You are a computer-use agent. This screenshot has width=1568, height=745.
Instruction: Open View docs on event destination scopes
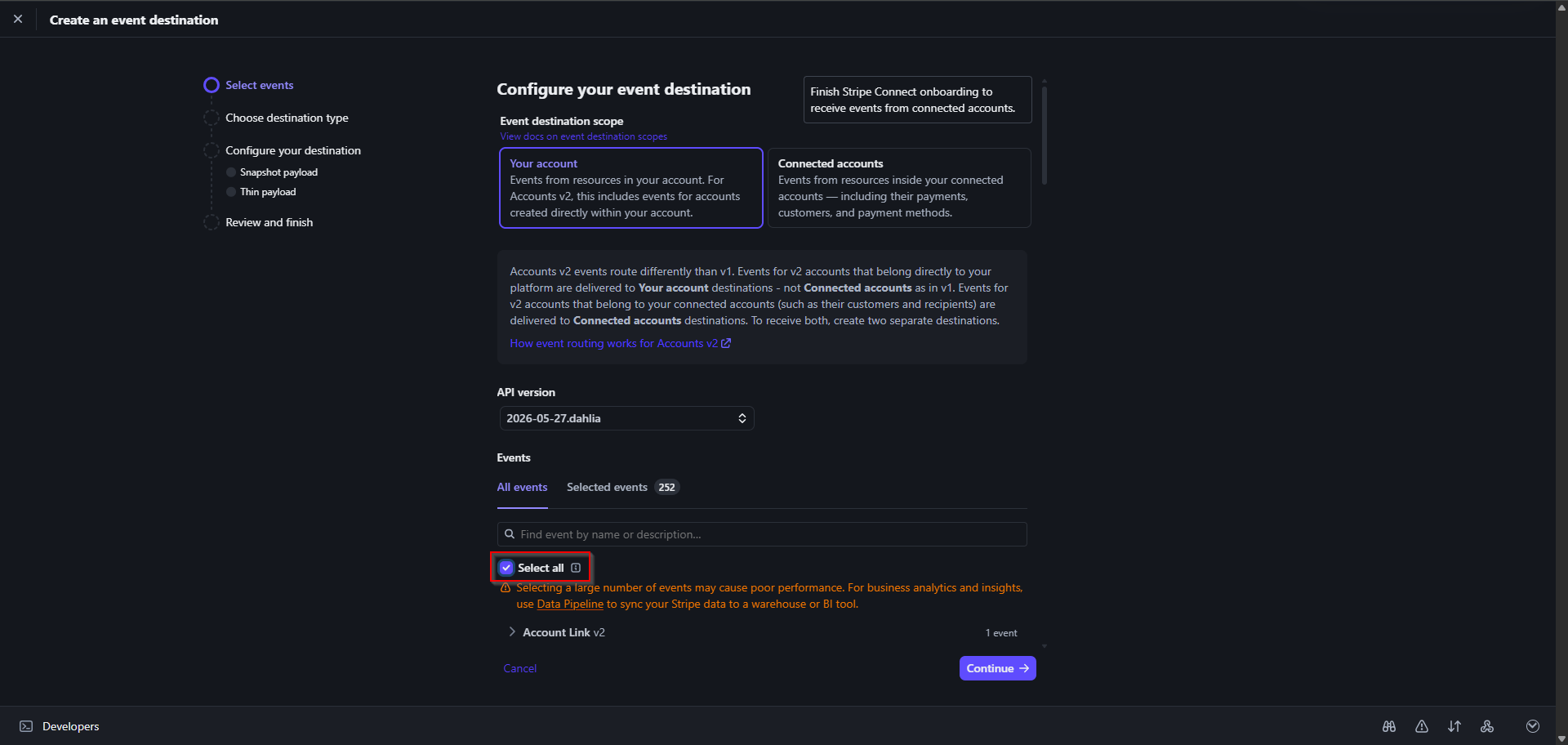pos(583,136)
